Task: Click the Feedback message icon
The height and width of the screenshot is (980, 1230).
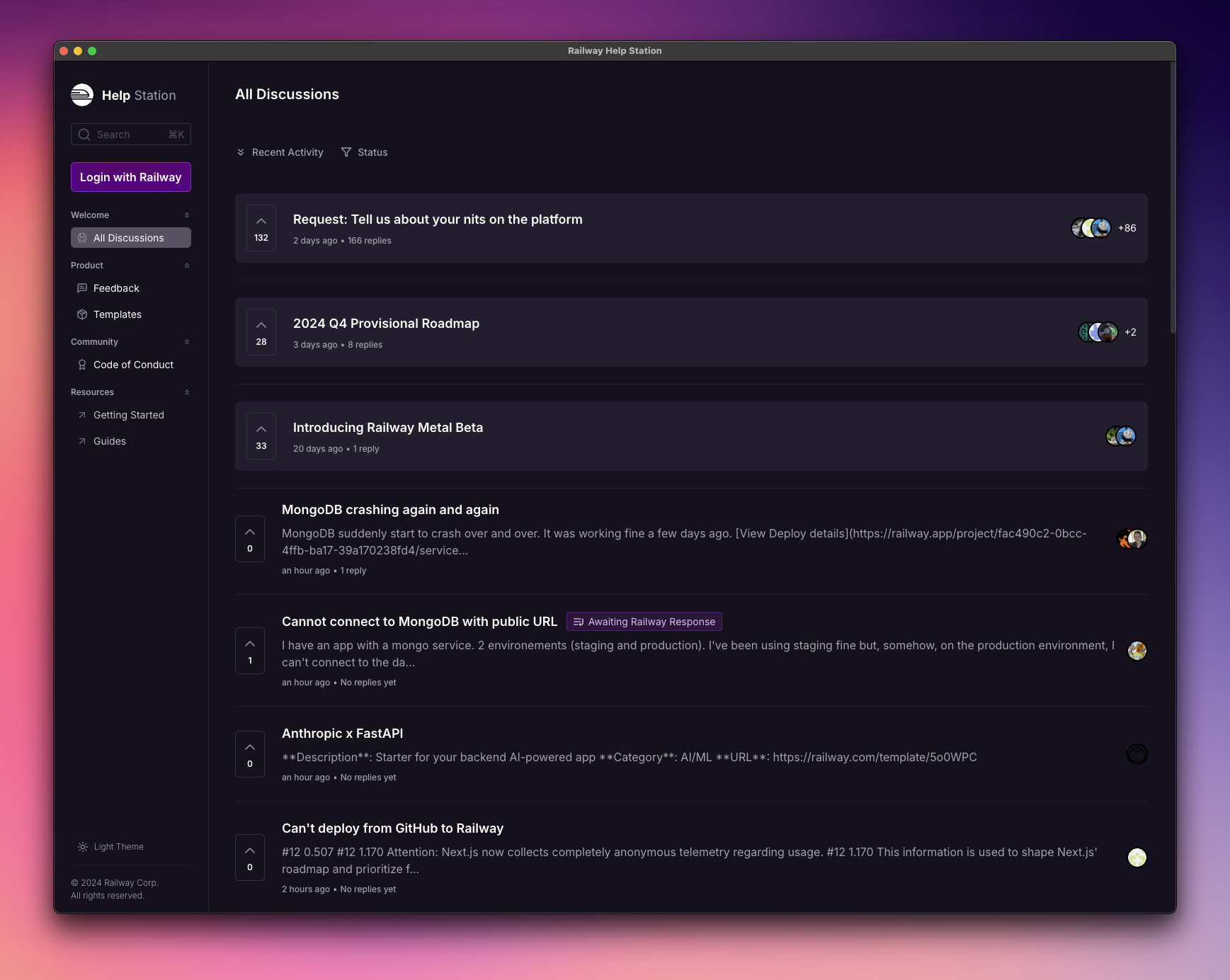Action: point(82,288)
